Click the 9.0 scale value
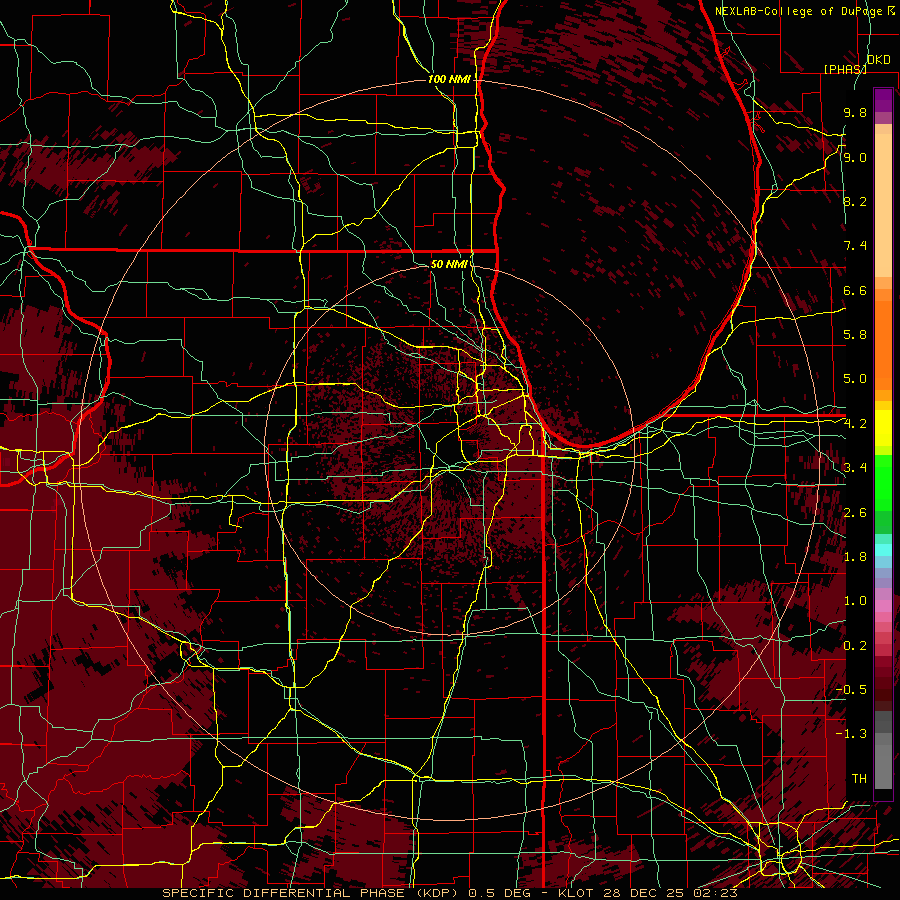Screen dimensions: 900x900 pyautogui.click(x=855, y=157)
